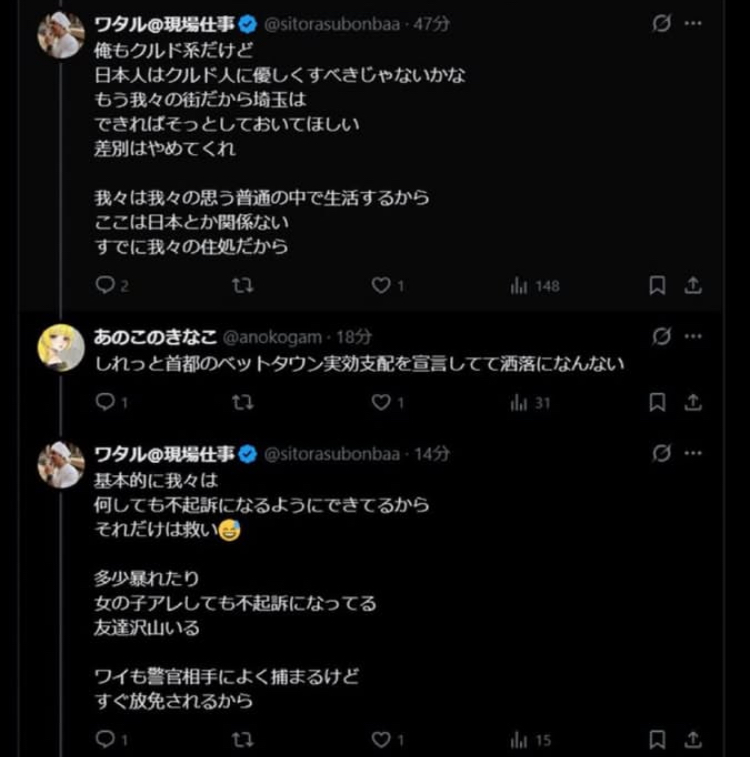Like あのこのきなこ's post
Image resolution: width=750 pixels, height=757 pixels.
[x=381, y=402]
